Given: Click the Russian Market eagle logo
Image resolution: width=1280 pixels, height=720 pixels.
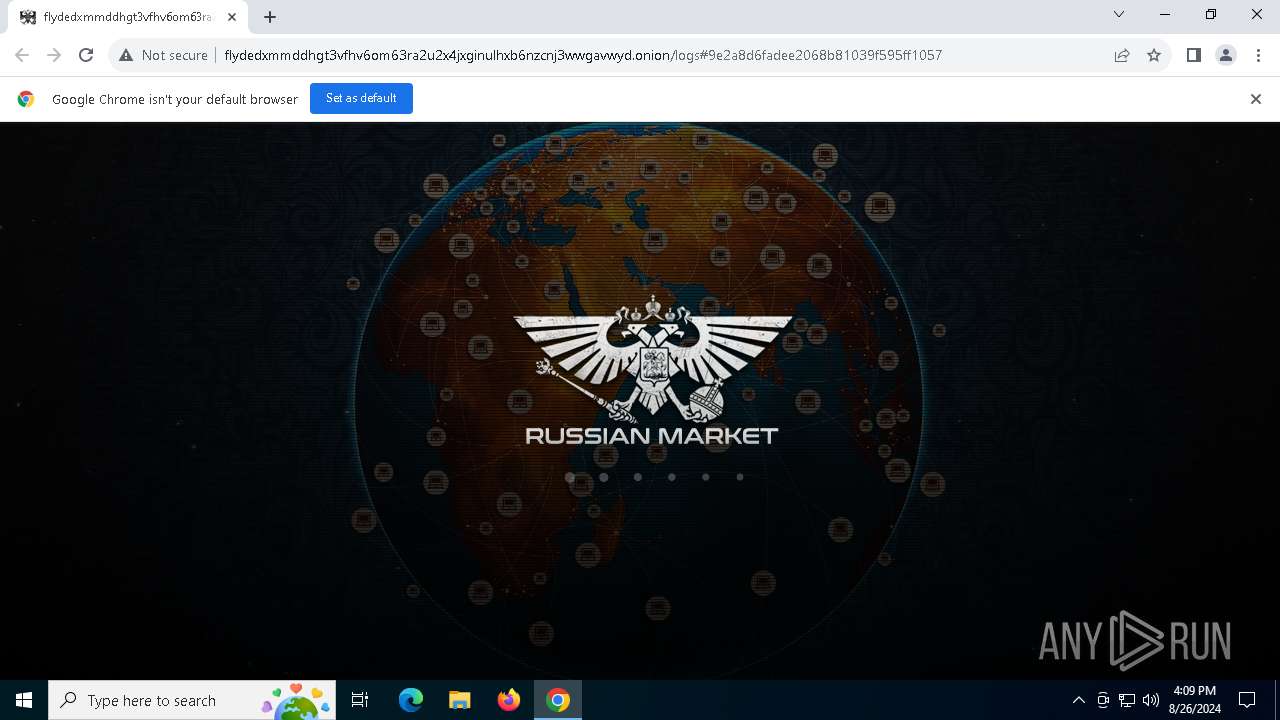Looking at the screenshot, I should pos(652,357).
